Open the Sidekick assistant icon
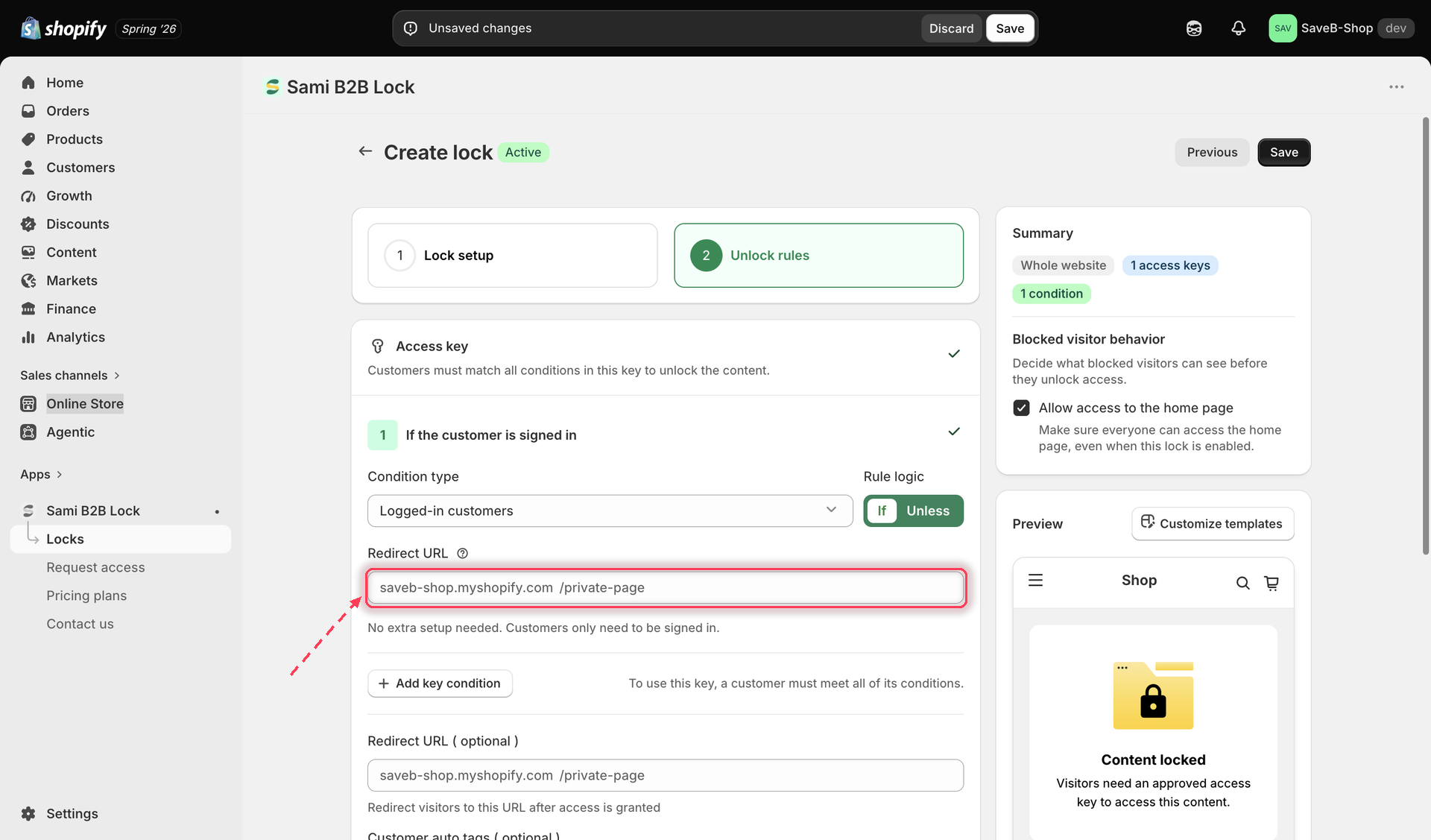 [1194, 28]
